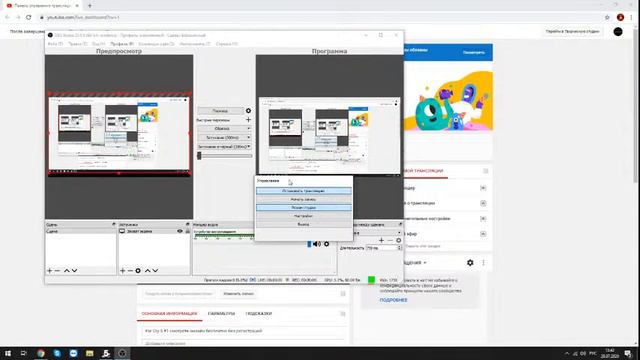This screenshot has width=640, height=360.
Task: Open source properties gear in Sources dock
Action: click(138, 271)
